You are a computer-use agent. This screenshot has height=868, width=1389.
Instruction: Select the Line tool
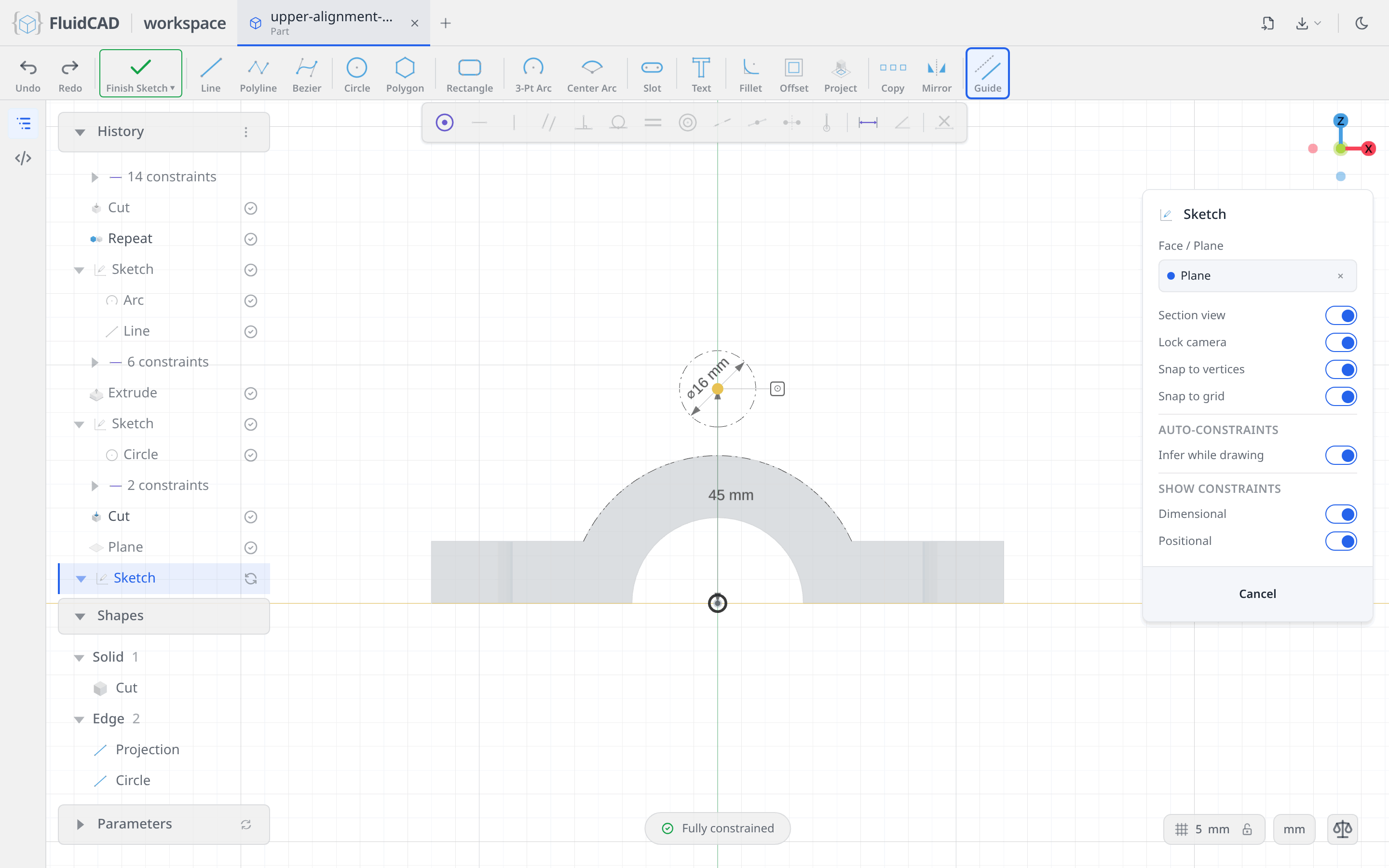point(211,74)
